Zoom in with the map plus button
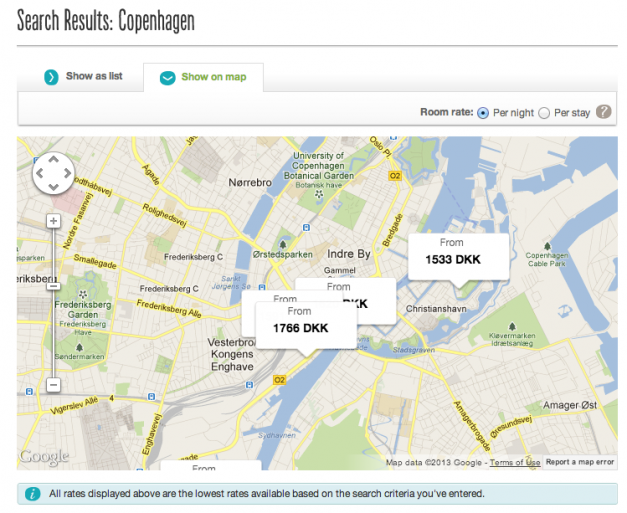Screen dimensions: 627x513 pos(54,221)
